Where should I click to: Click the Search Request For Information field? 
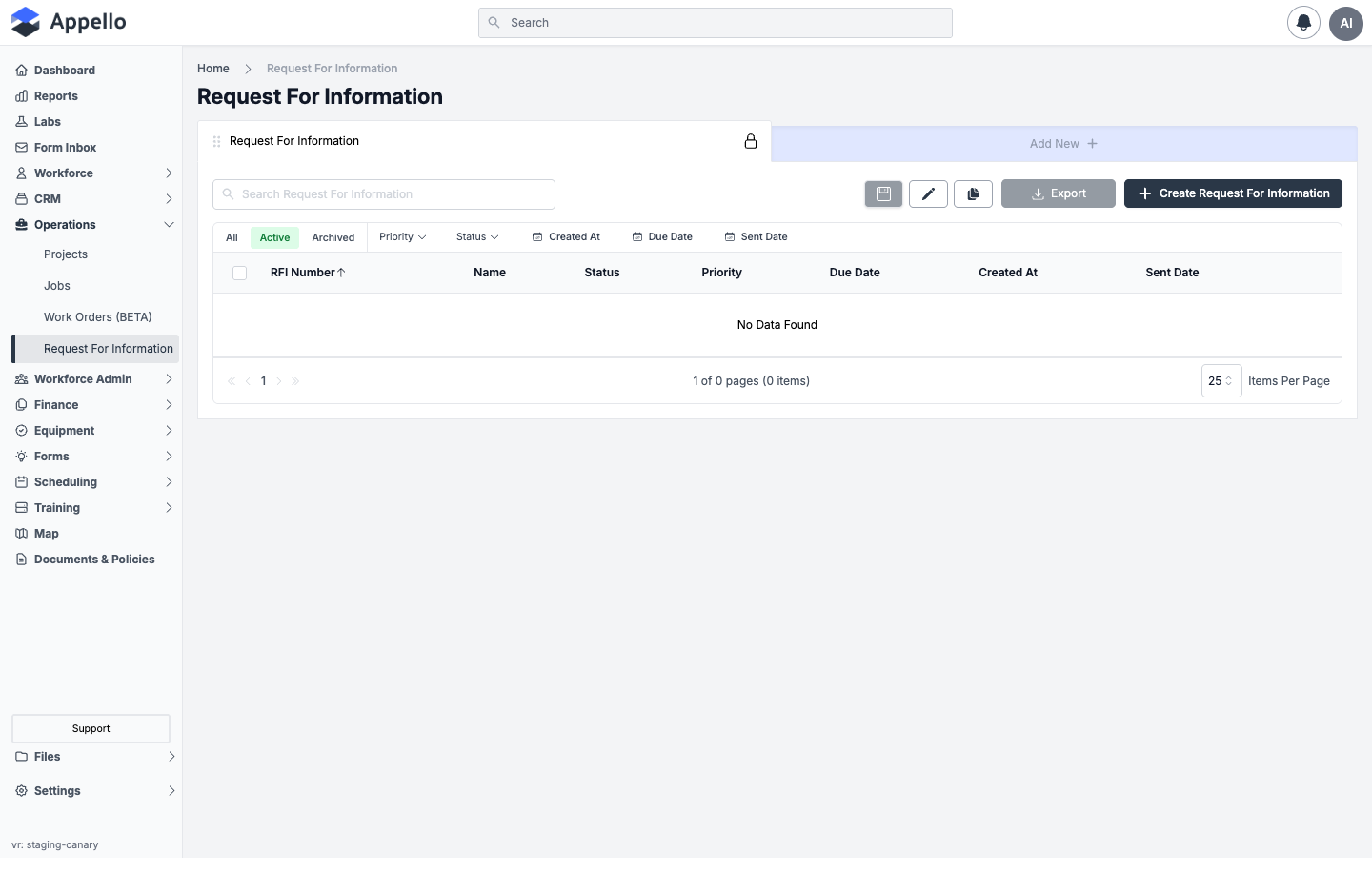pyautogui.click(x=384, y=194)
